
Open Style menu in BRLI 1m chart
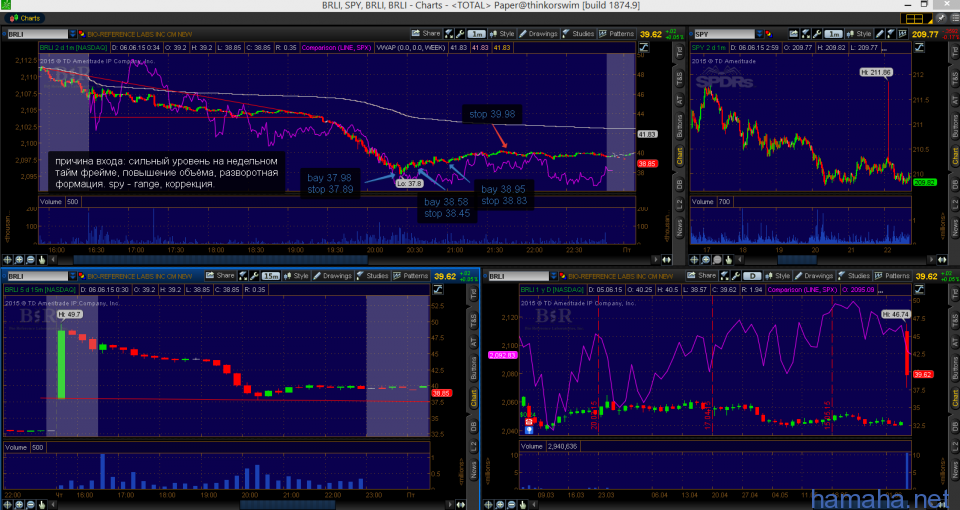click(503, 34)
